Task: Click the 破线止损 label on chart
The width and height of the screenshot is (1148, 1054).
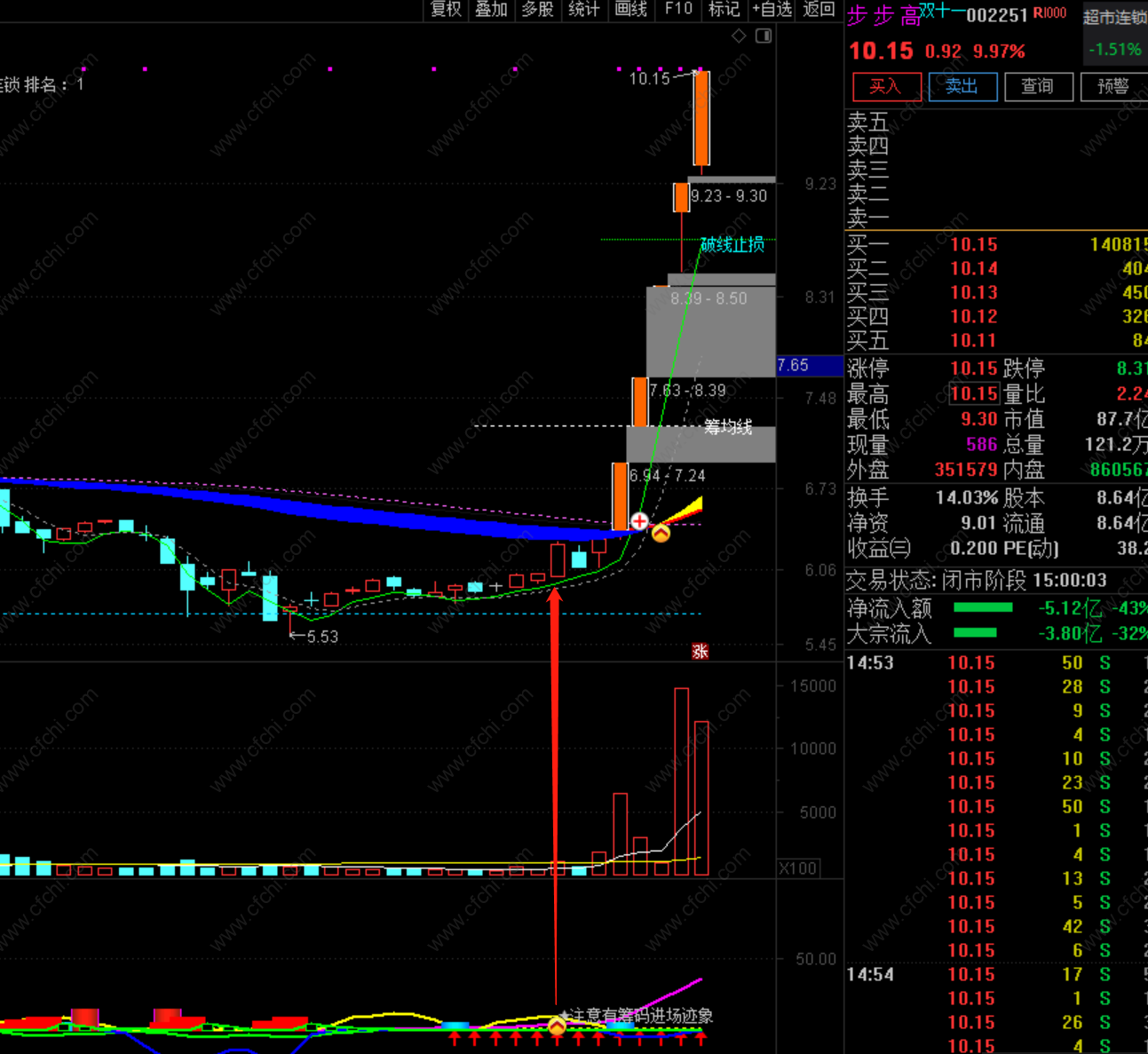Action: (732, 244)
